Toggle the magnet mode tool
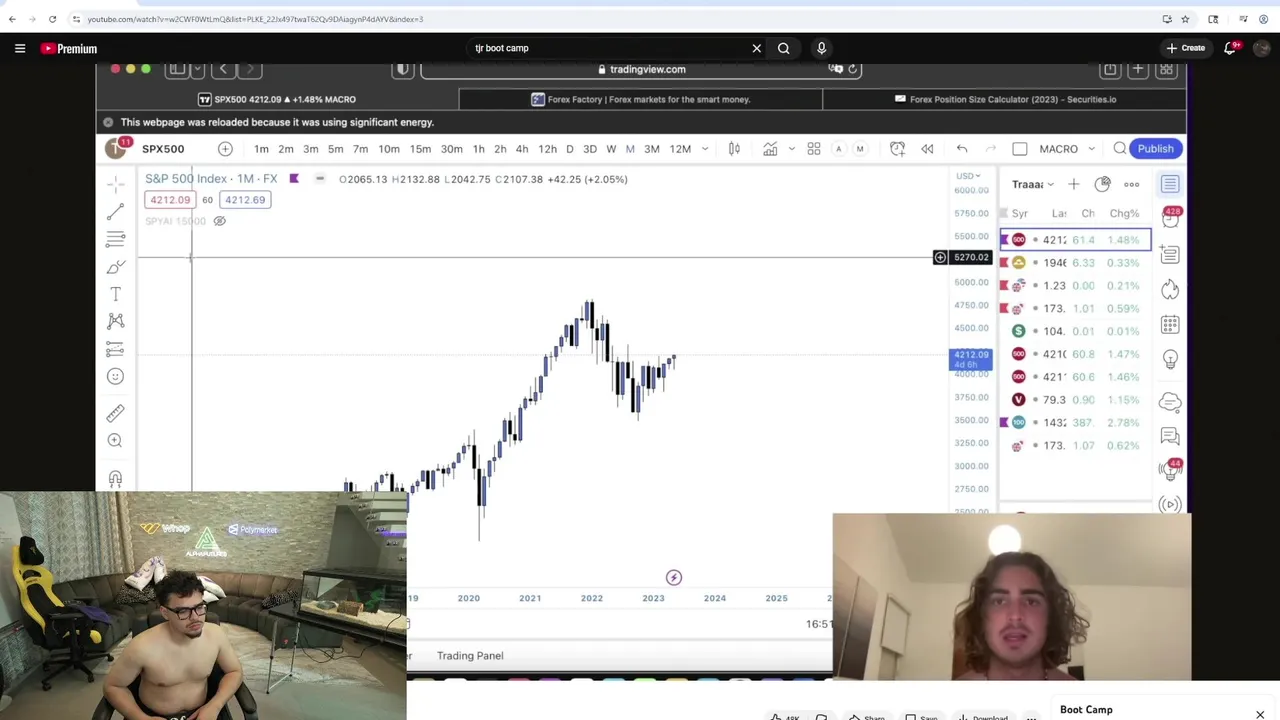Image resolution: width=1280 pixels, height=720 pixels. (x=116, y=479)
